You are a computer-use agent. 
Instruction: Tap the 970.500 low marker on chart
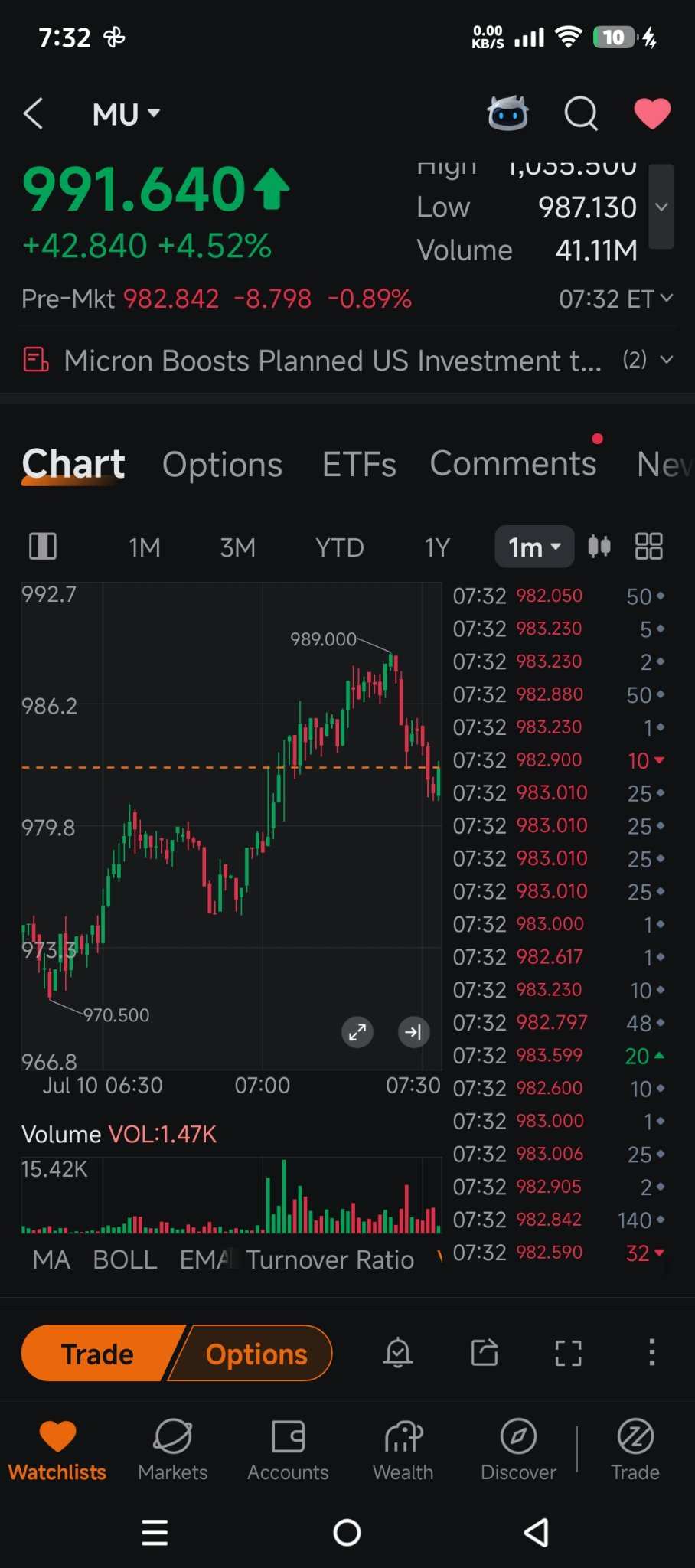[x=116, y=1015]
